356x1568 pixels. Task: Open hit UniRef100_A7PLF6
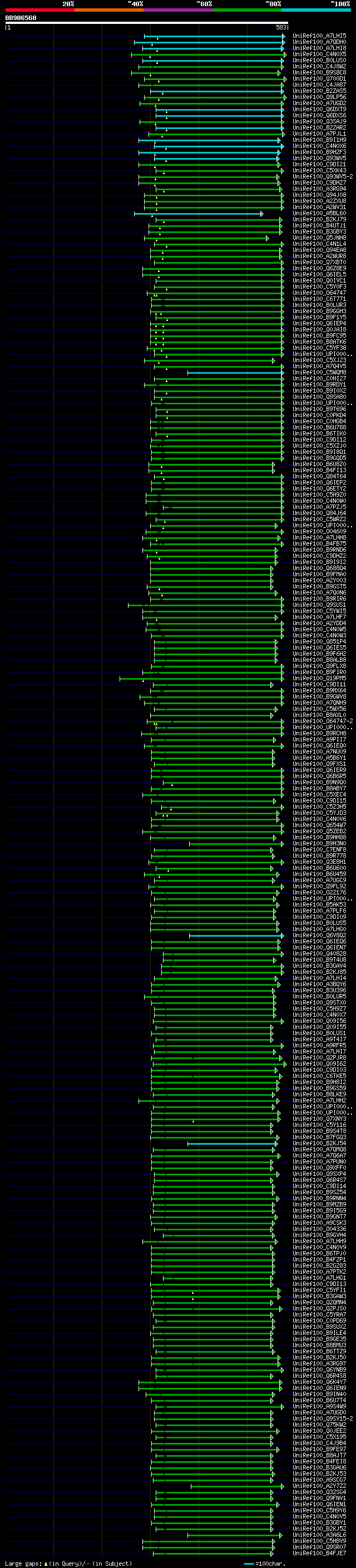point(319,911)
